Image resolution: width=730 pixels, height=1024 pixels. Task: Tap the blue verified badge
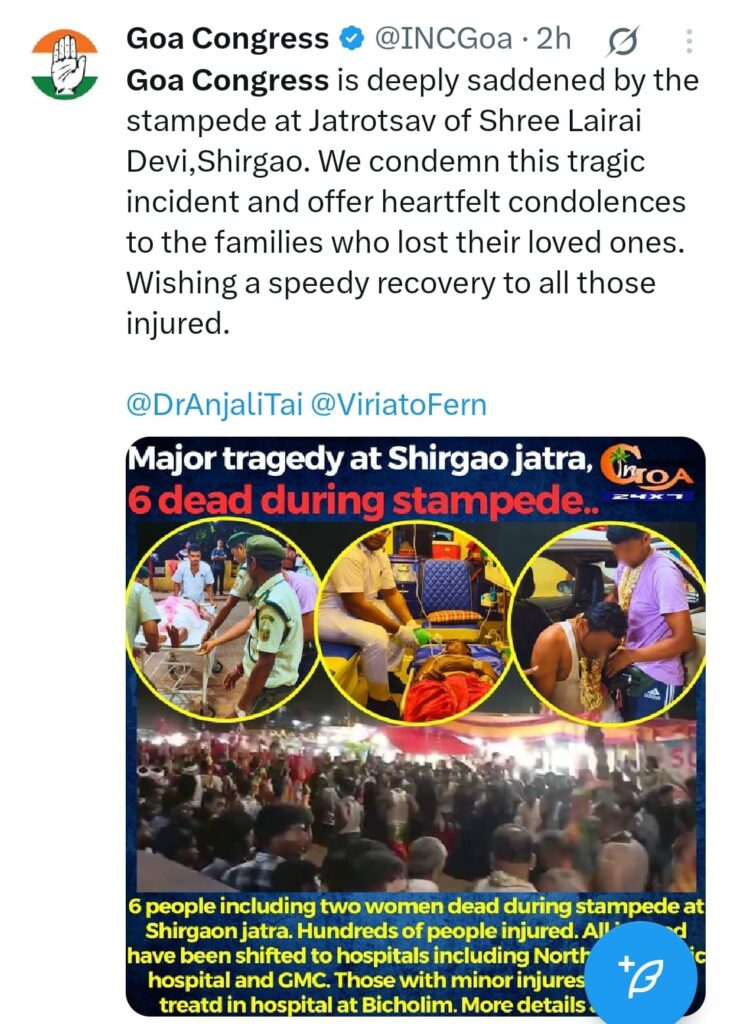pyautogui.click(x=352, y=39)
